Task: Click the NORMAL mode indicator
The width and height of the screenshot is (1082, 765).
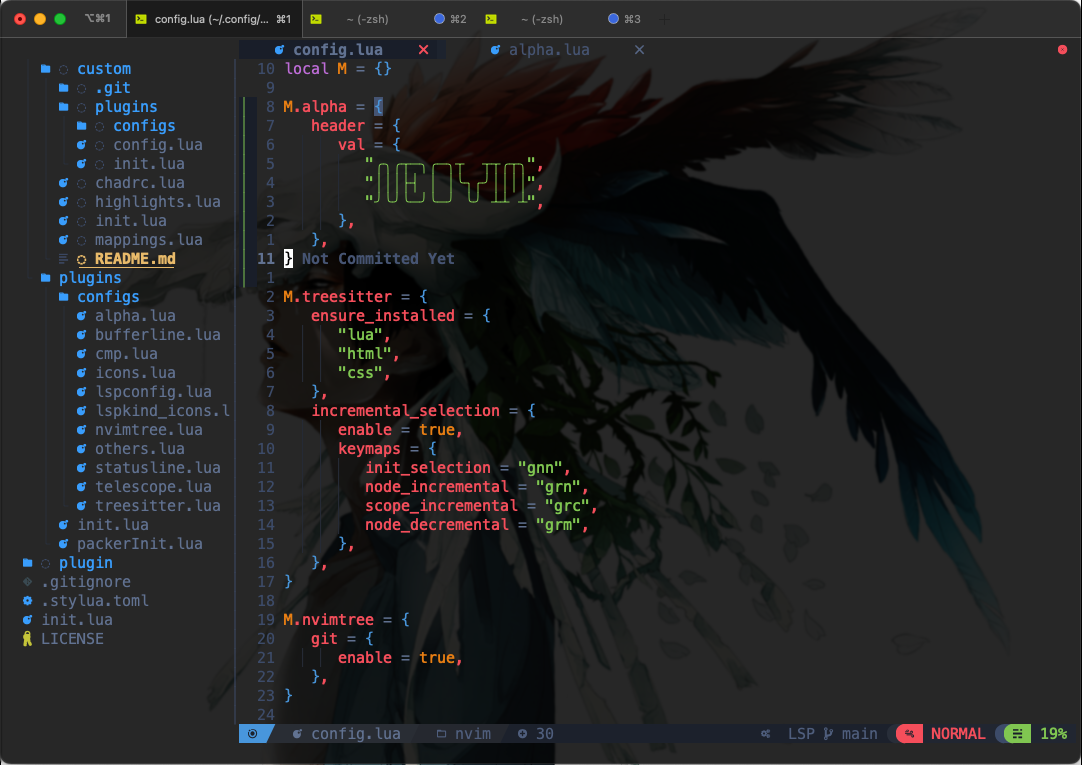Action: point(958,734)
